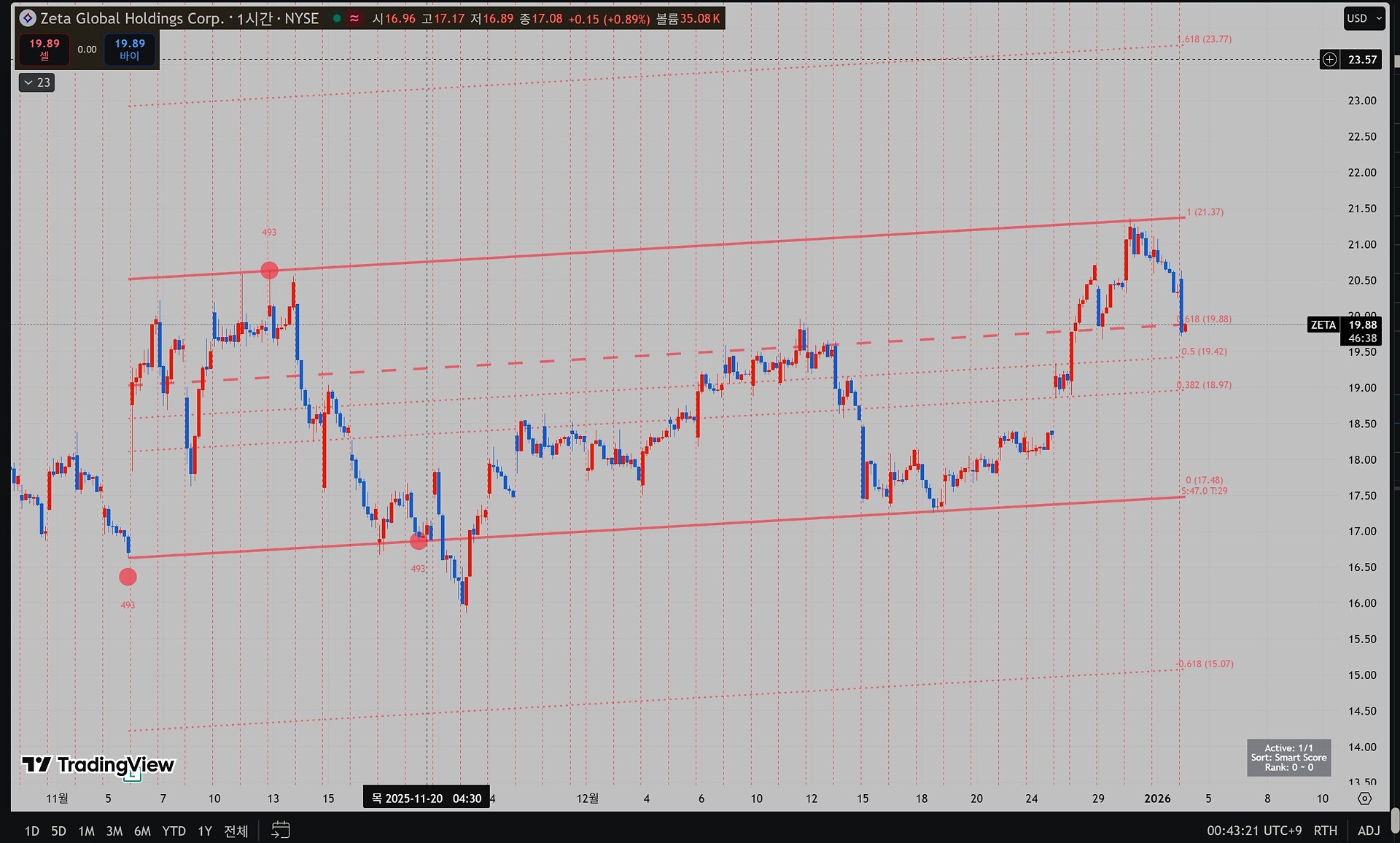This screenshot has height=843, width=1400.
Task: Click the chart settings gear icon
Action: point(1365,799)
